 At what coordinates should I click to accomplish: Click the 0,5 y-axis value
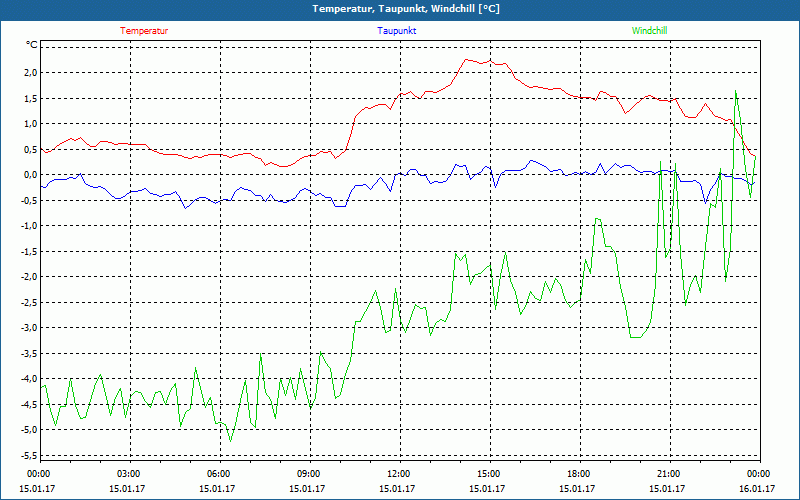tap(31, 149)
